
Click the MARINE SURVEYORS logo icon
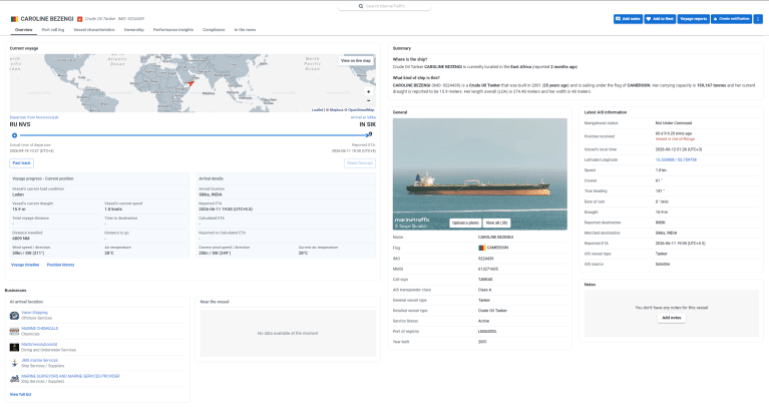(x=14, y=379)
